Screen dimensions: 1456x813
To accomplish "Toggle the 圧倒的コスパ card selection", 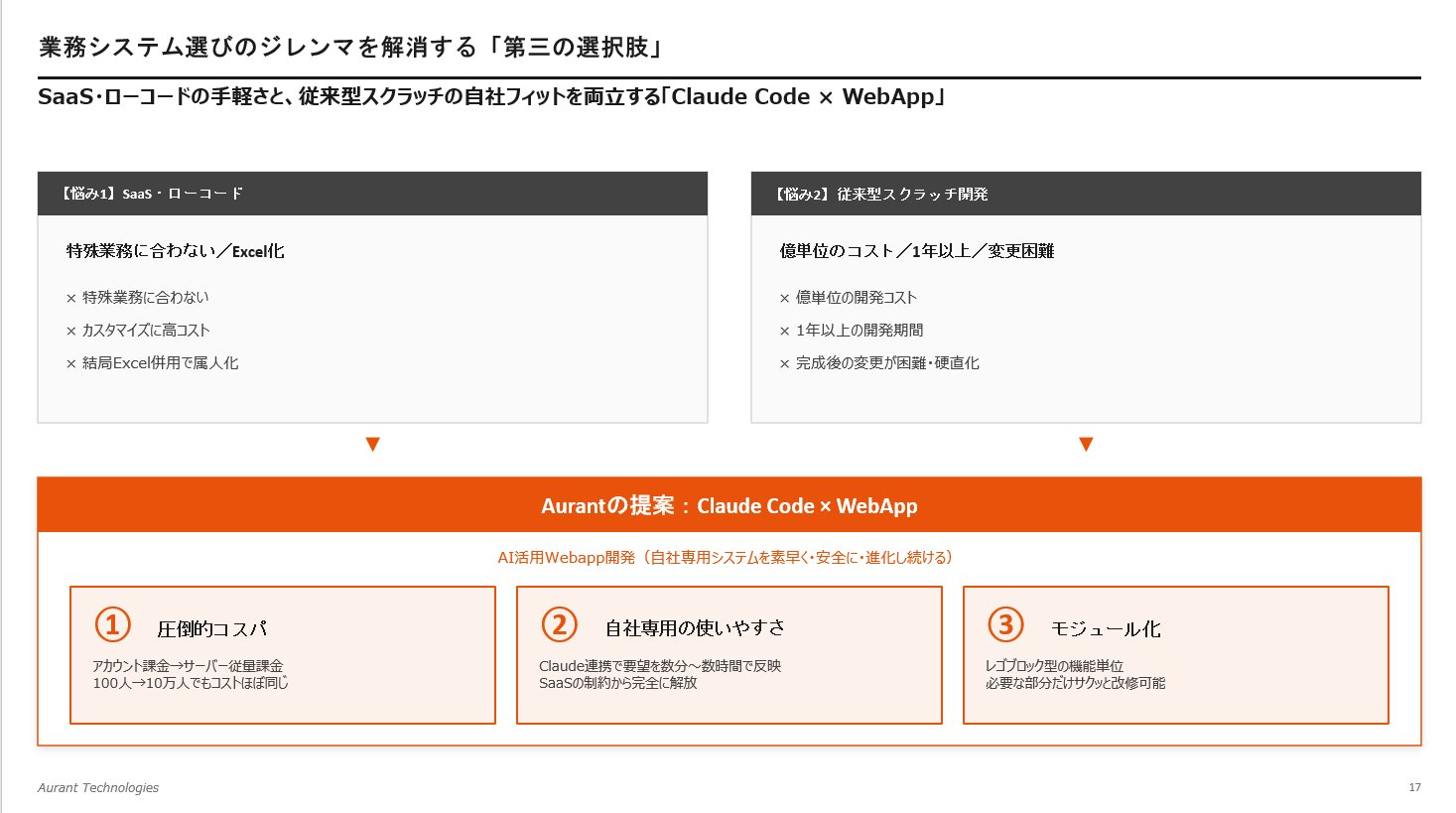I will pyautogui.click(x=281, y=655).
